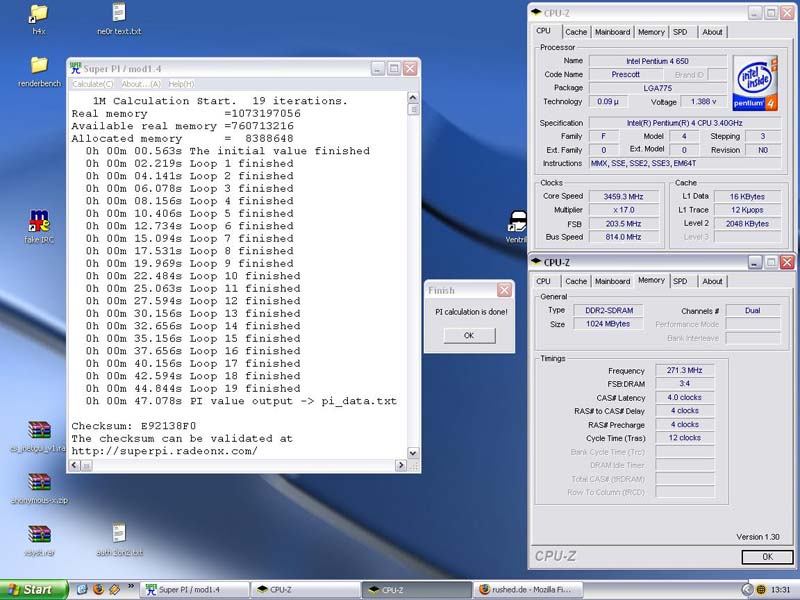Open Help(H) menu in Super PI
Image resolution: width=800 pixels, height=600 pixels.
coord(181,84)
